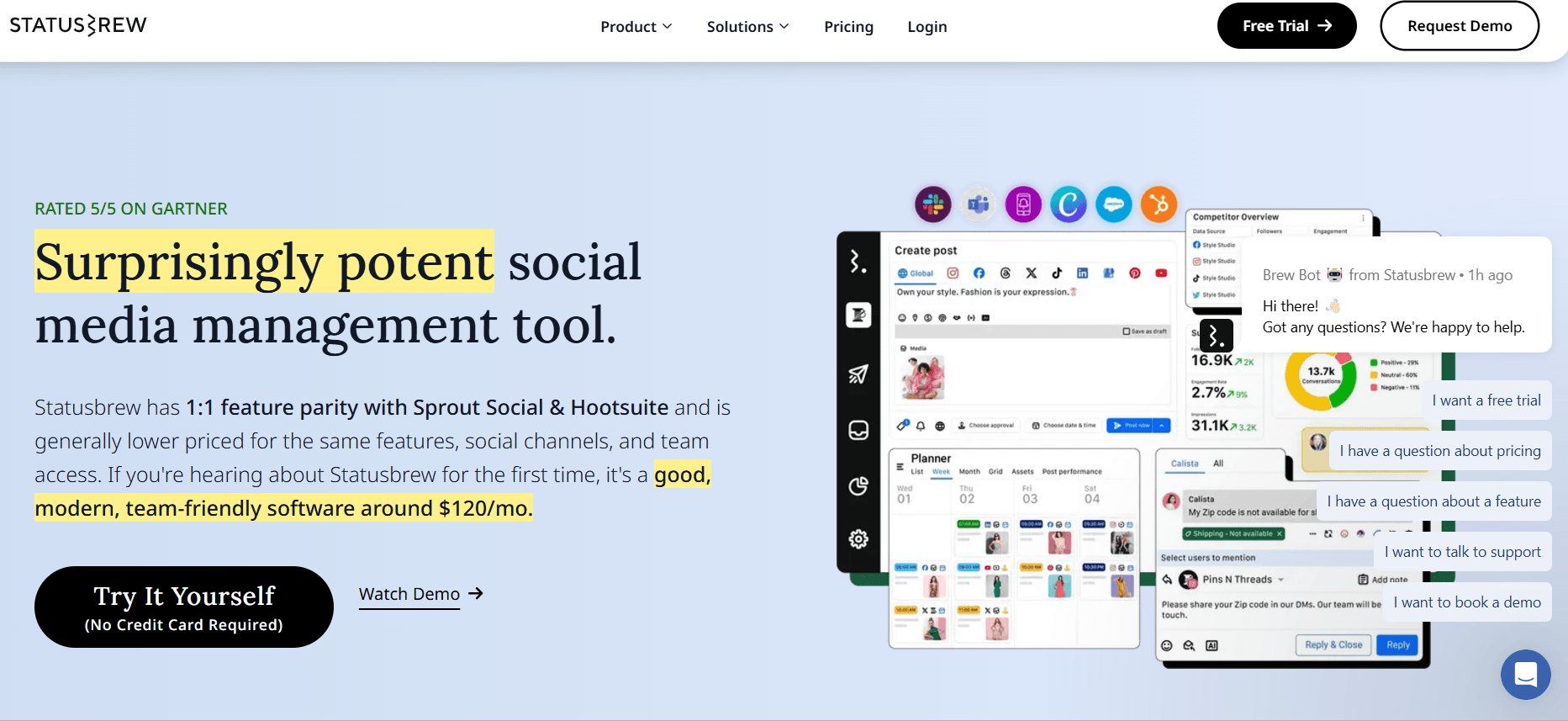Click the Reply & Close button
The height and width of the screenshot is (721, 1568).
[x=1333, y=645]
